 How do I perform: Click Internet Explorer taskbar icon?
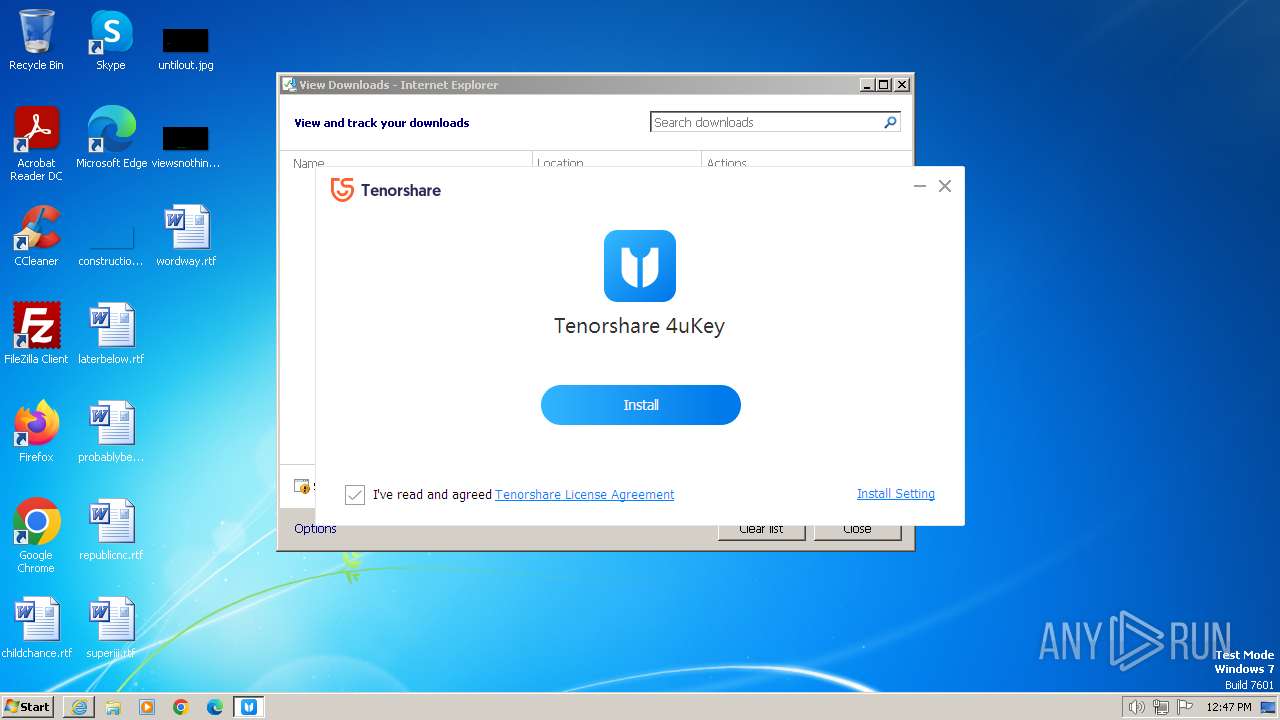tap(79, 707)
